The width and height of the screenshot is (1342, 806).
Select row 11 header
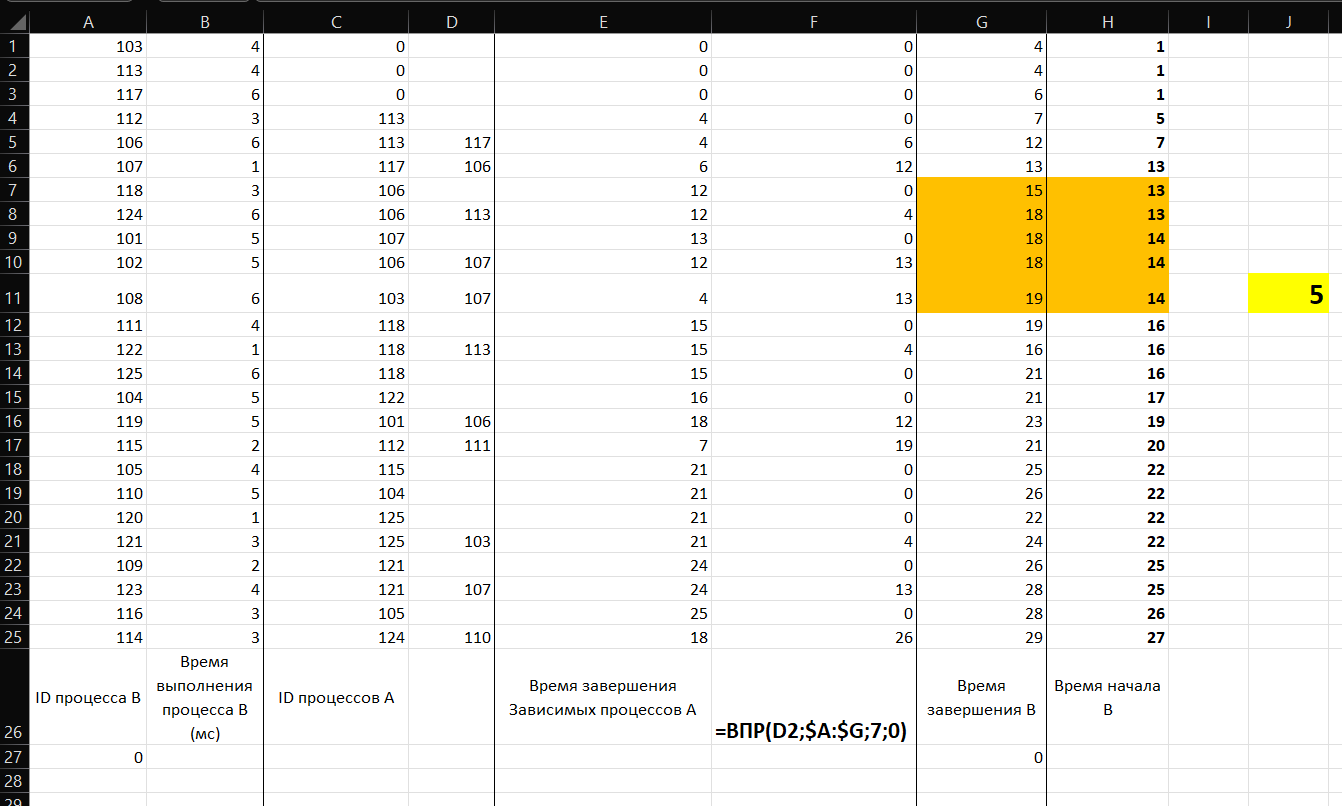click(14, 297)
